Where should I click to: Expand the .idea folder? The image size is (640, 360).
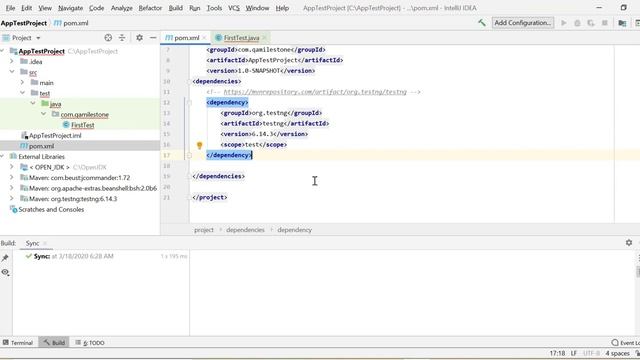tap(12, 61)
